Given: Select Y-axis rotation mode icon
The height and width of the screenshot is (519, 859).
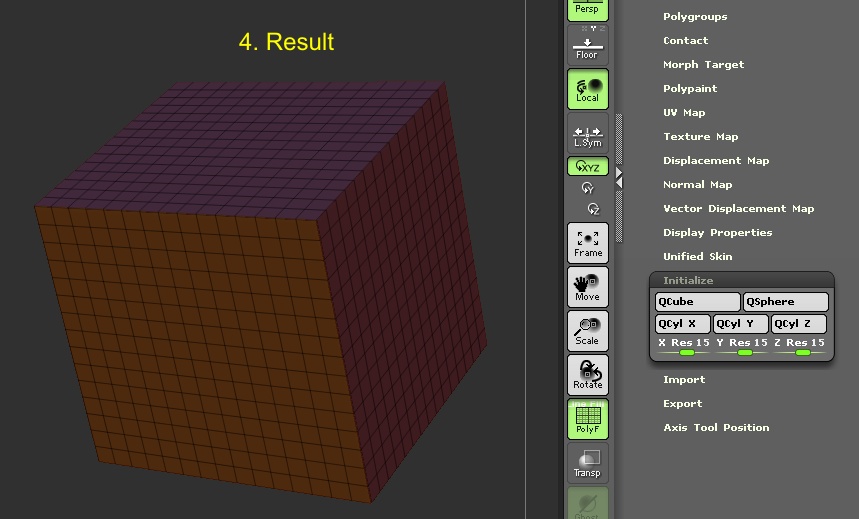Looking at the screenshot, I should 587,188.
